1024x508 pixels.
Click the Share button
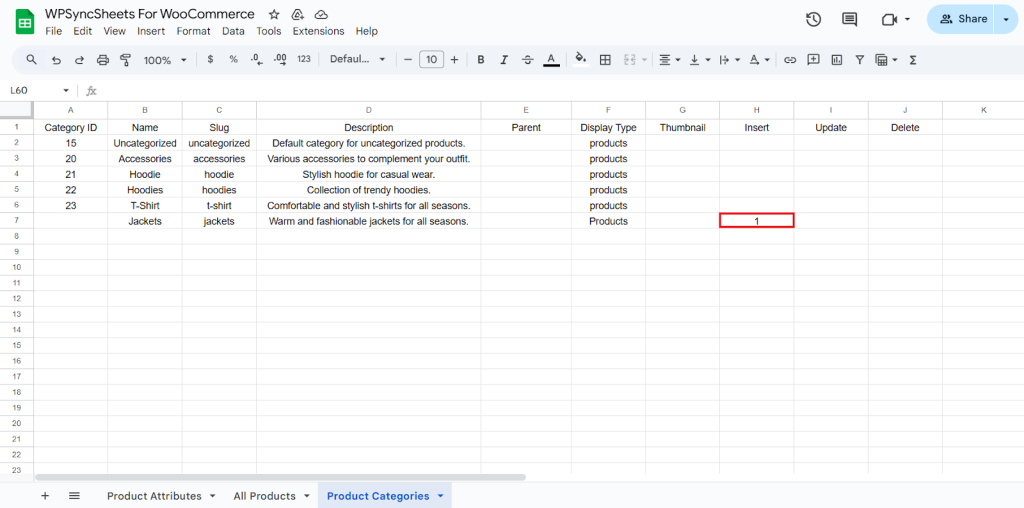pyautogui.click(x=962, y=20)
